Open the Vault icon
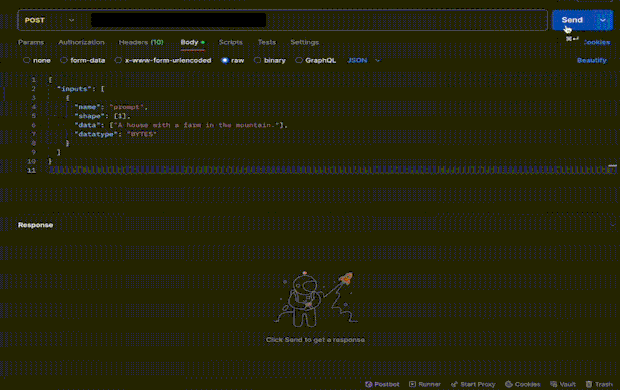 point(554,384)
